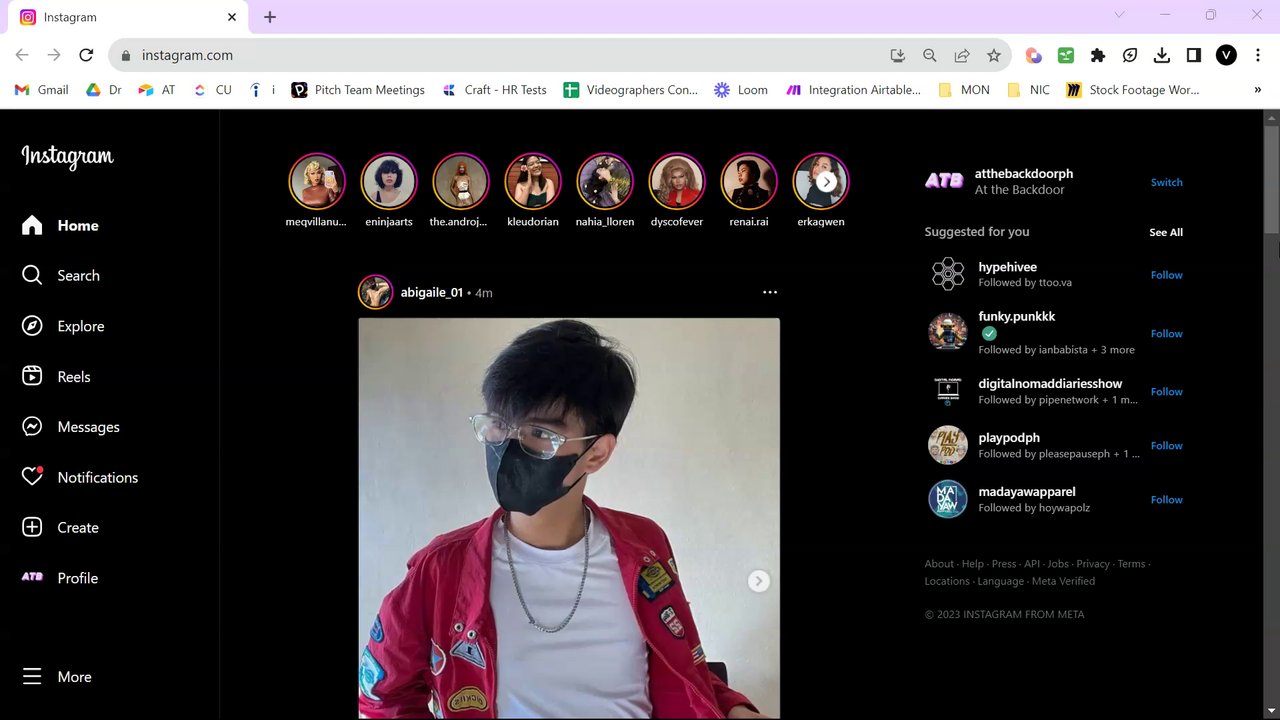Image resolution: width=1280 pixels, height=720 pixels.
Task: Follow hypehivee
Action: 1166,275
